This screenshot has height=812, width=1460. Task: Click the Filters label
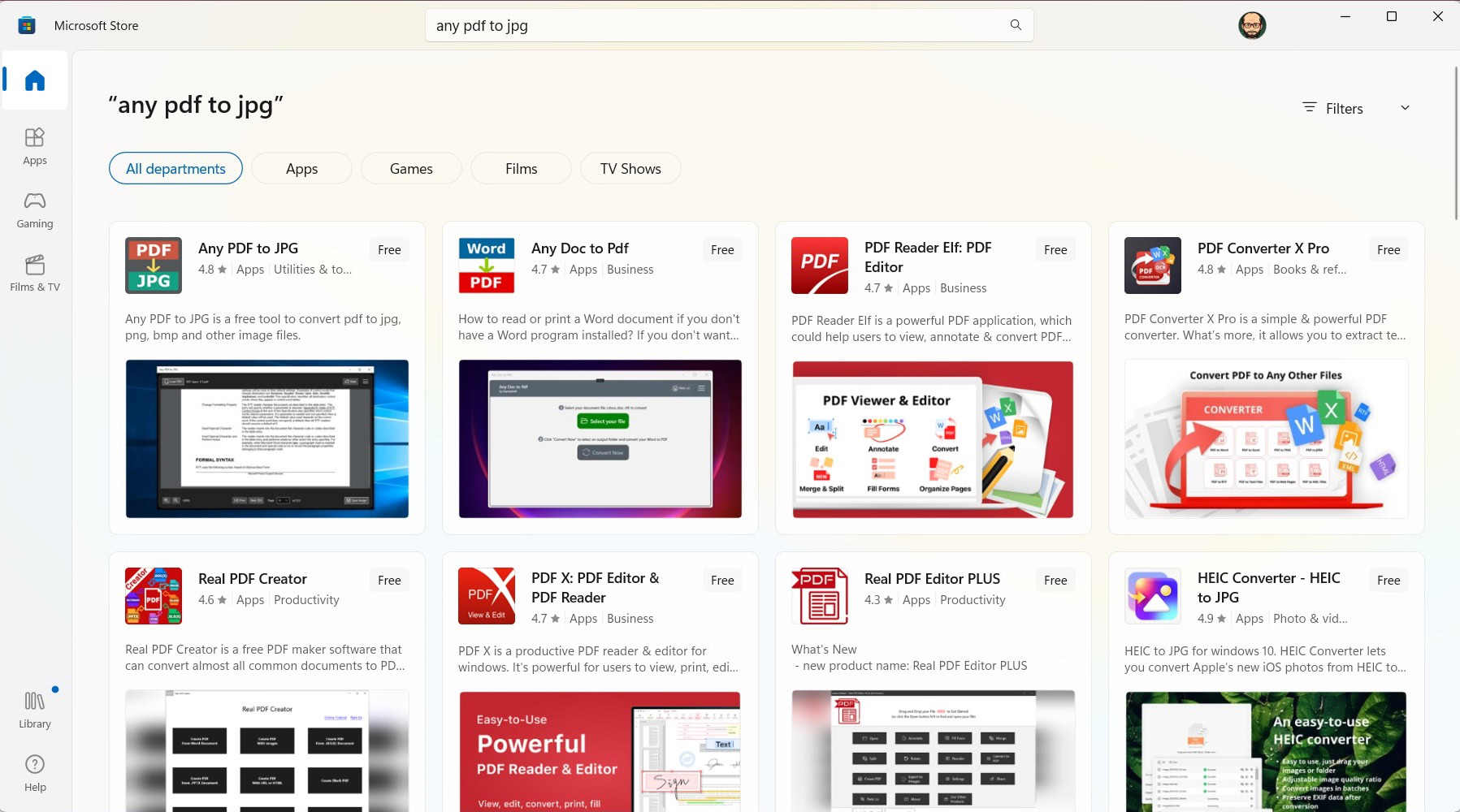click(1344, 108)
